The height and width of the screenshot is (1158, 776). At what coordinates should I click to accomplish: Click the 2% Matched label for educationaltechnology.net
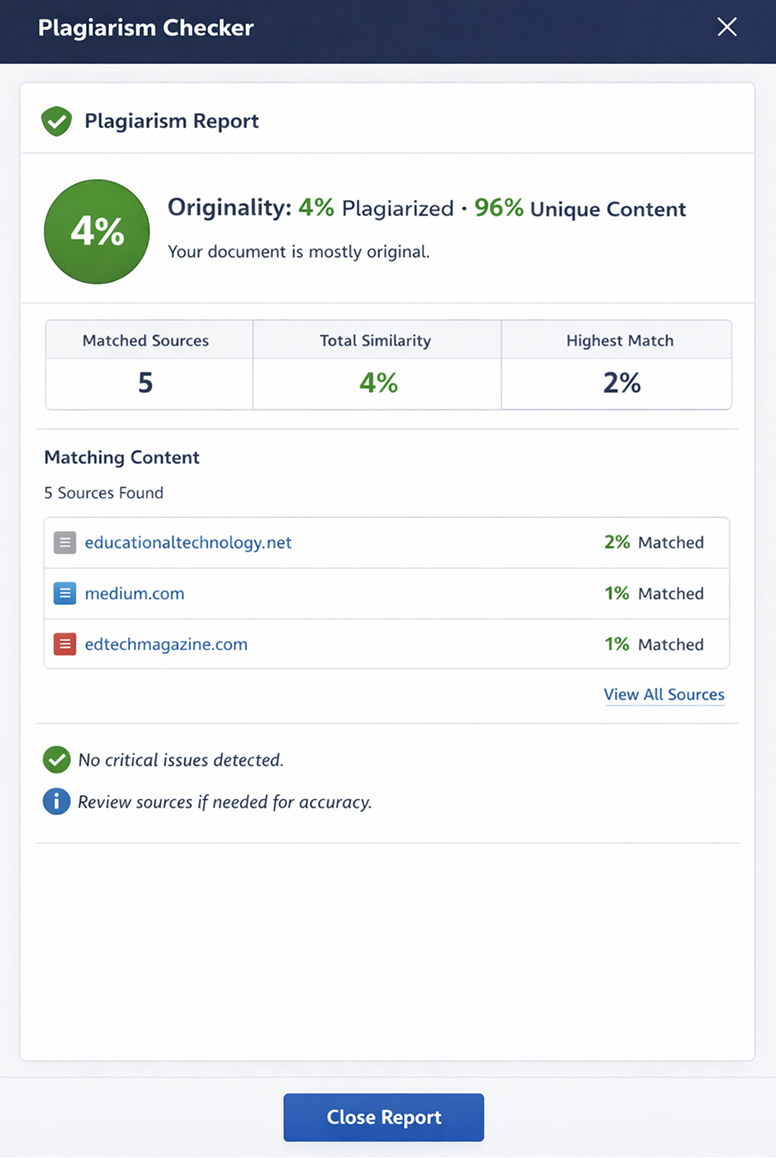coord(653,543)
